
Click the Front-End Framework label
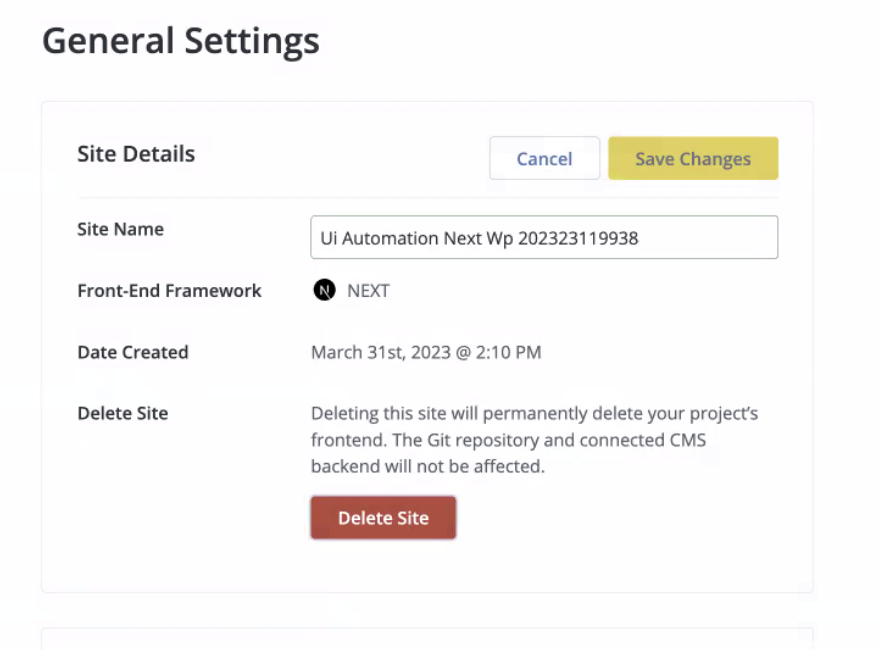[x=169, y=291]
